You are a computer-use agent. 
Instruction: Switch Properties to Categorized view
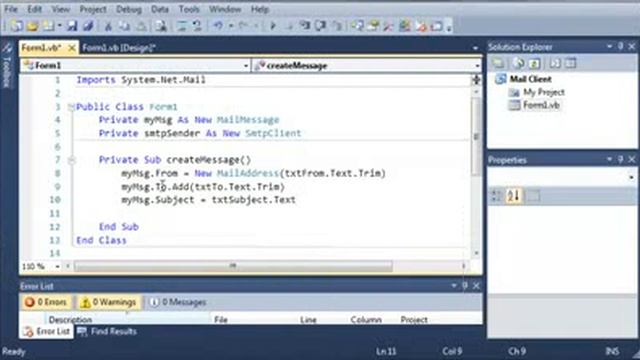[x=496, y=196]
